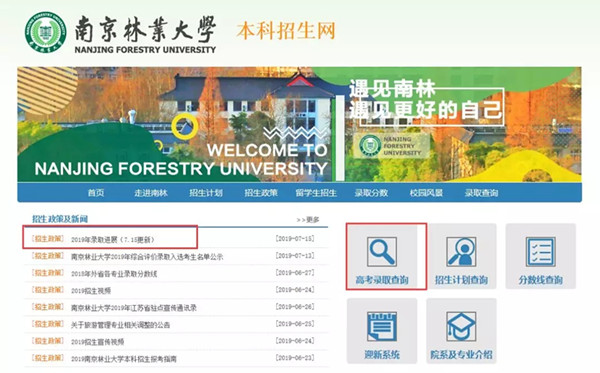Click the 迎新系统 label text
The height and width of the screenshot is (373, 600).
[x=382, y=355]
